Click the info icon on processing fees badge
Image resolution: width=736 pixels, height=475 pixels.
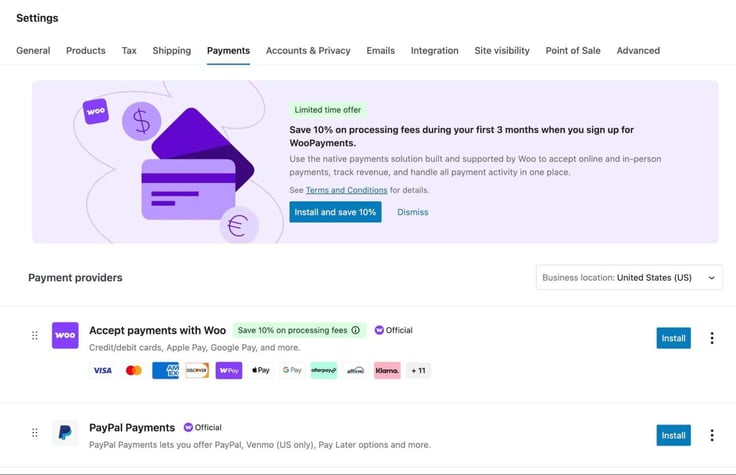356,330
